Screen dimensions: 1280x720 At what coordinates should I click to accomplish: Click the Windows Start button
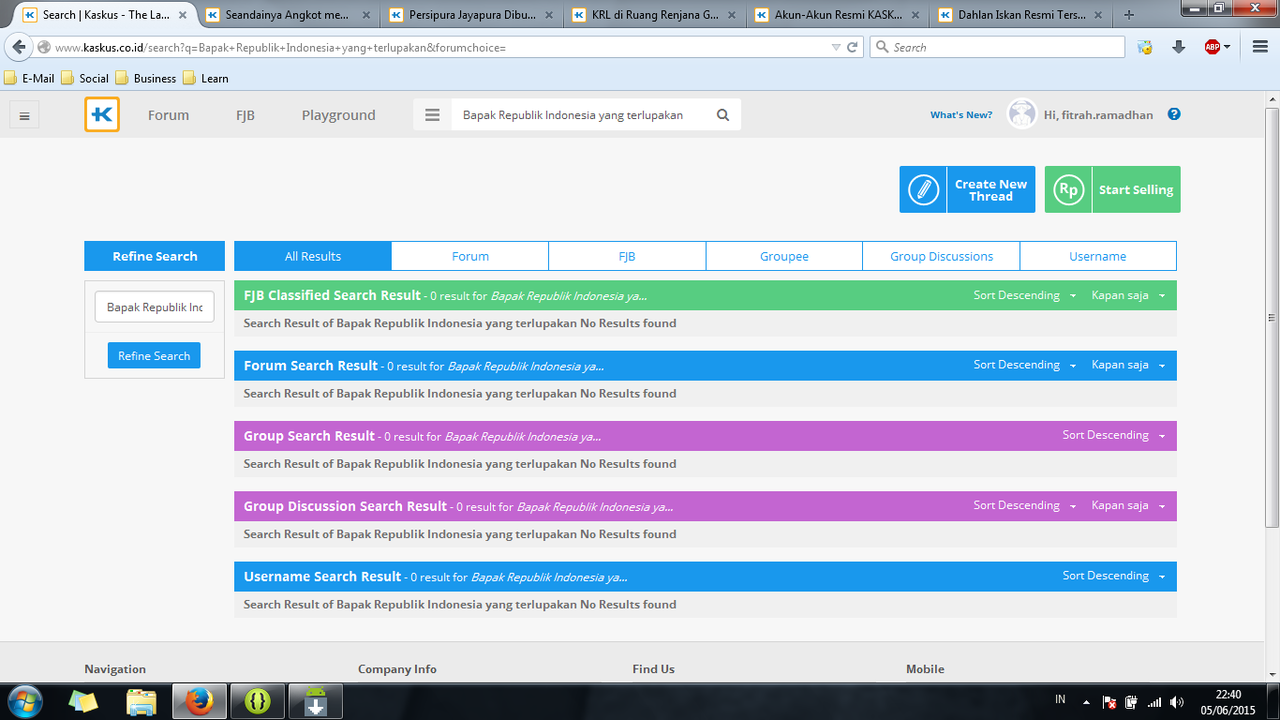pyautogui.click(x=24, y=701)
